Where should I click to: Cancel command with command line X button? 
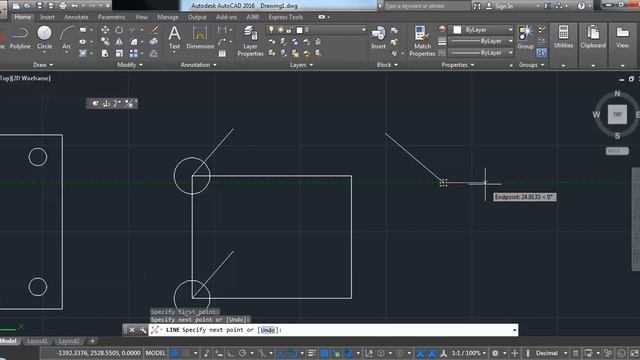[131, 330]
